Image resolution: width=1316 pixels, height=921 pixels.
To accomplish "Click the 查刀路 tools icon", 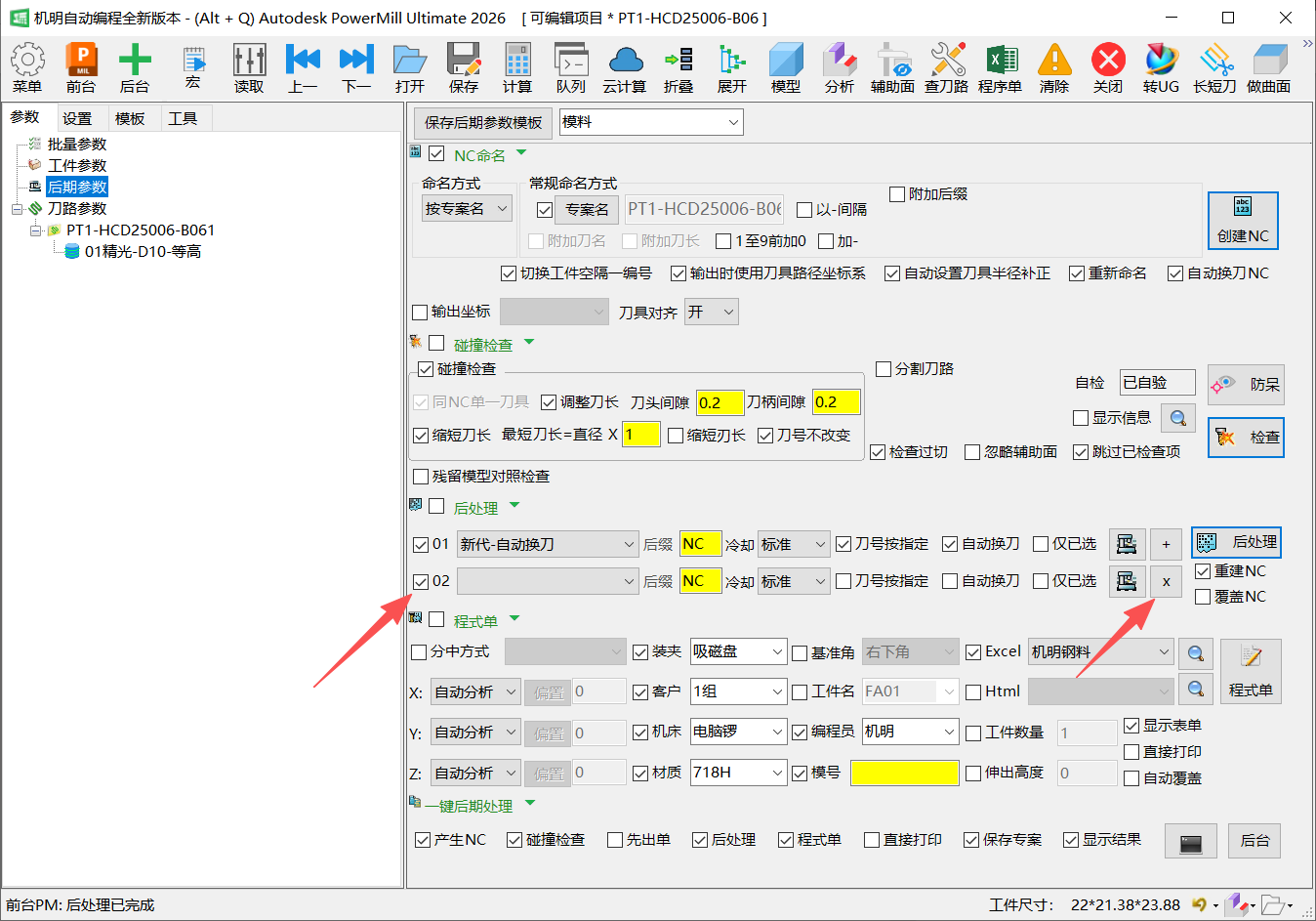I will tap(947, 67).
